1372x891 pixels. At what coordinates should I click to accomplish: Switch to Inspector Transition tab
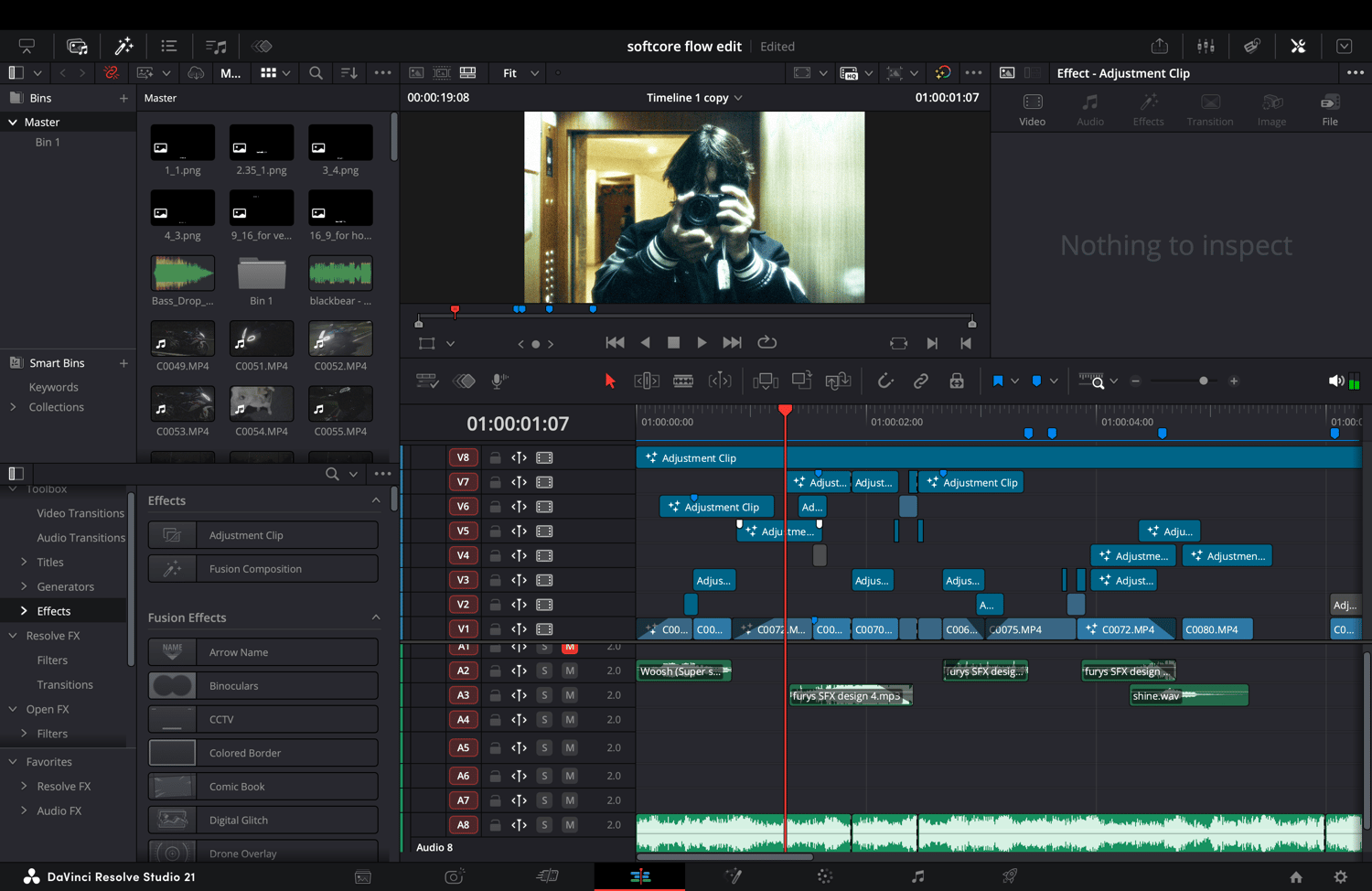1210,109
